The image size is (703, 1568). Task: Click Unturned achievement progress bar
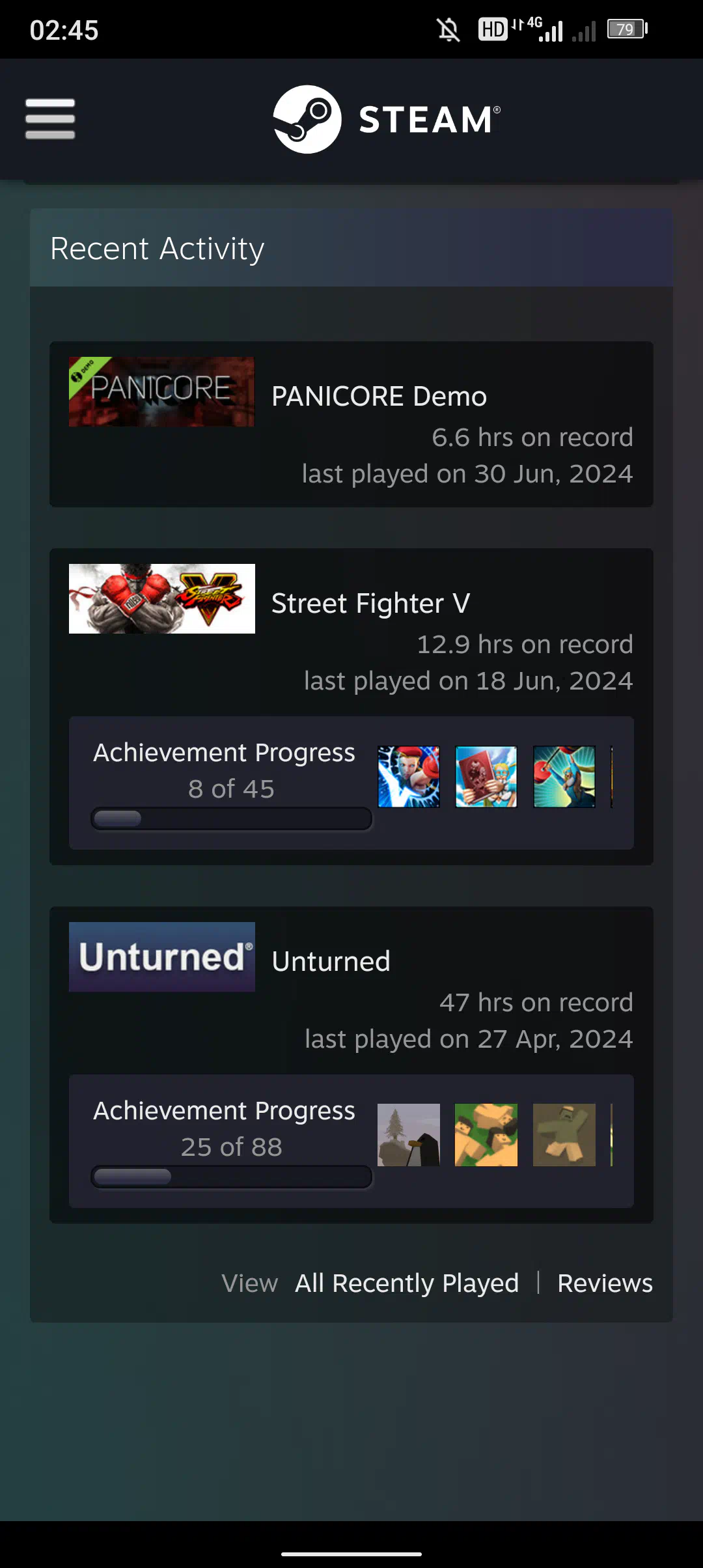click(x=232, y=1177)
